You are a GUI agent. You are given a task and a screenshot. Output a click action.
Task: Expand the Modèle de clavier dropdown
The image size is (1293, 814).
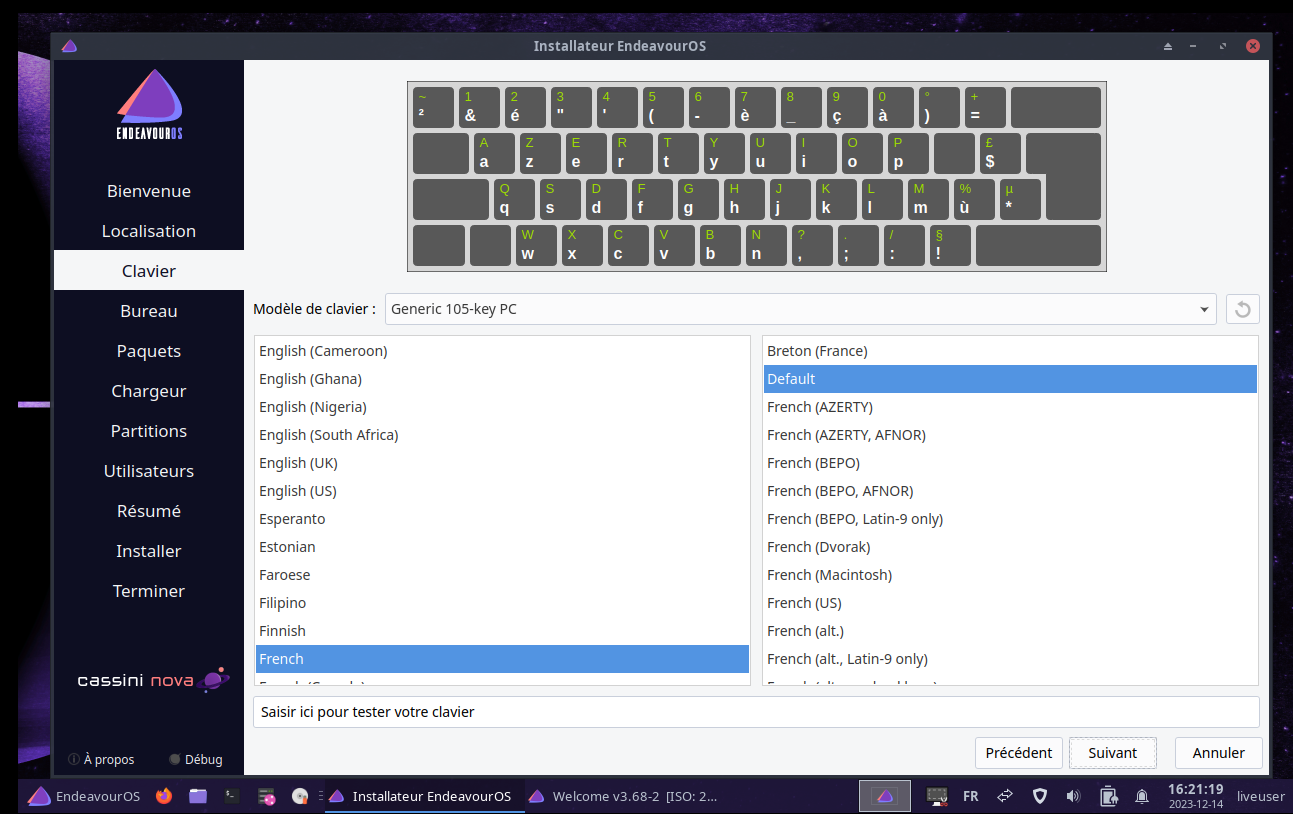[x=800, y=309]
